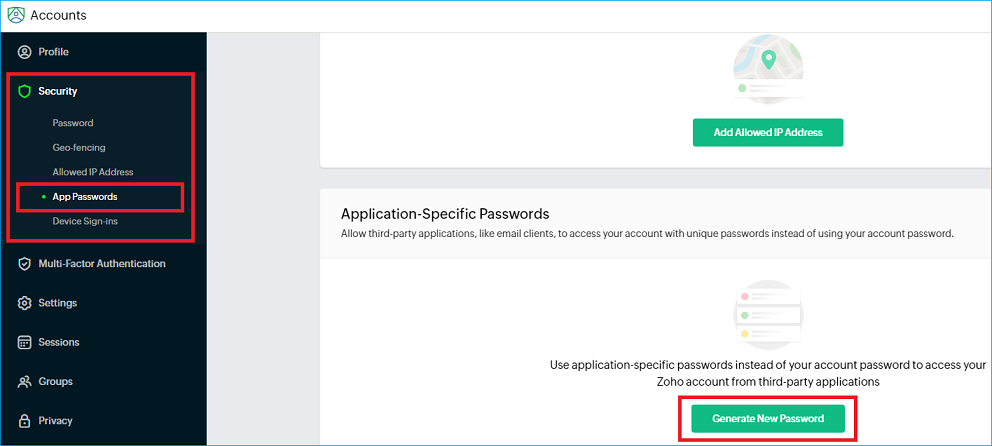Click Generate New Password button

[x=767, y=418]
